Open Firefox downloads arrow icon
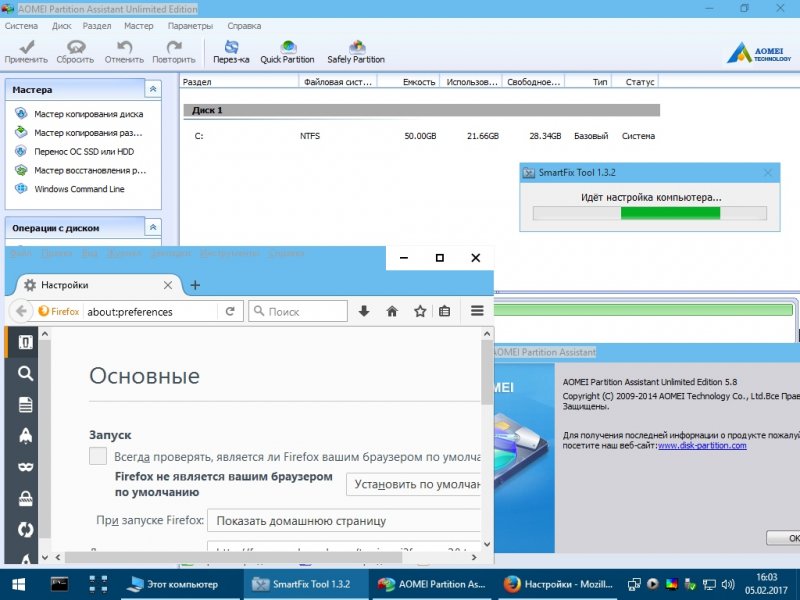The image size is (800, 600). point(364,311)
